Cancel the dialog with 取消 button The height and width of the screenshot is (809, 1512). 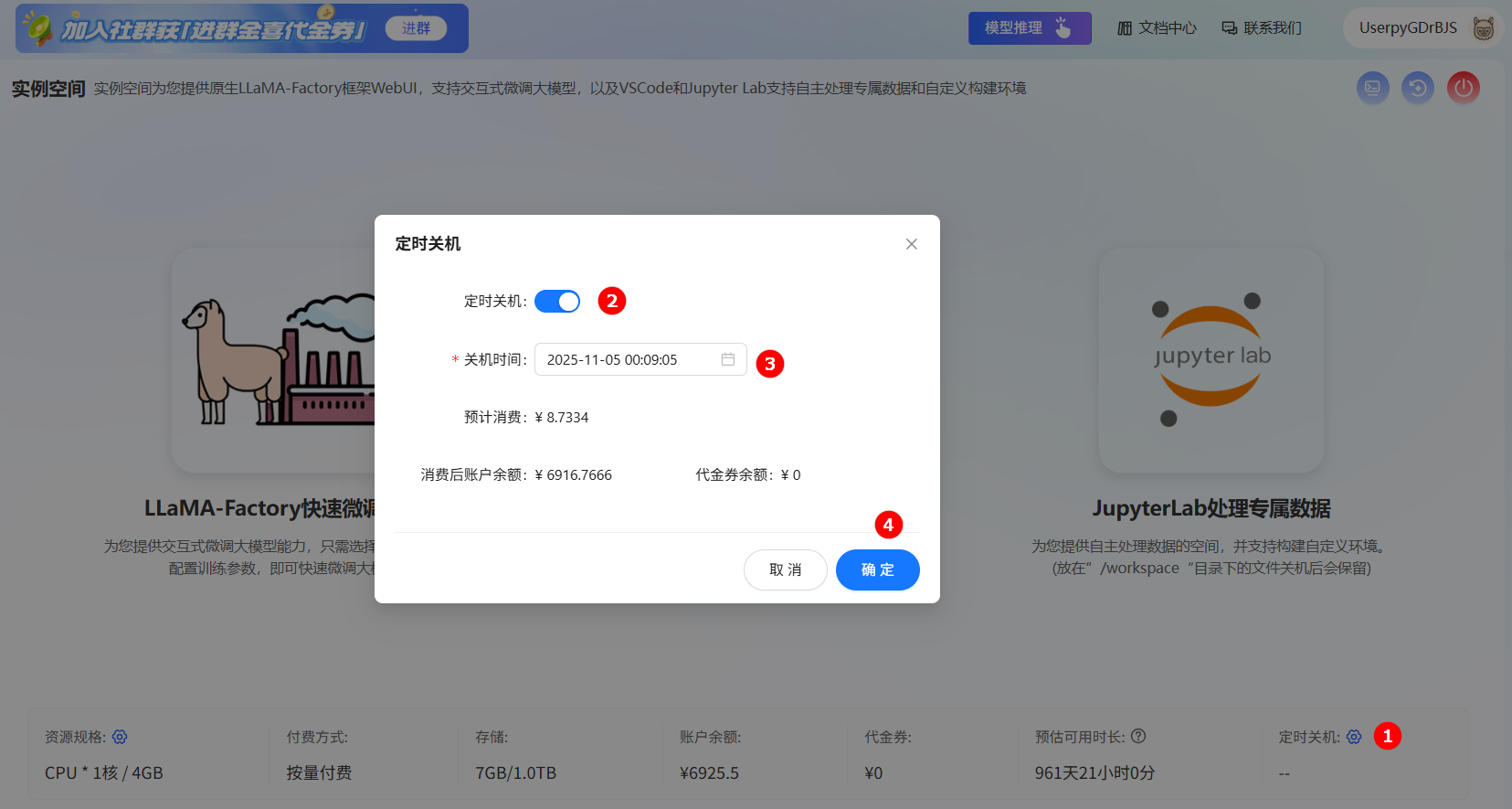[786, 569]
